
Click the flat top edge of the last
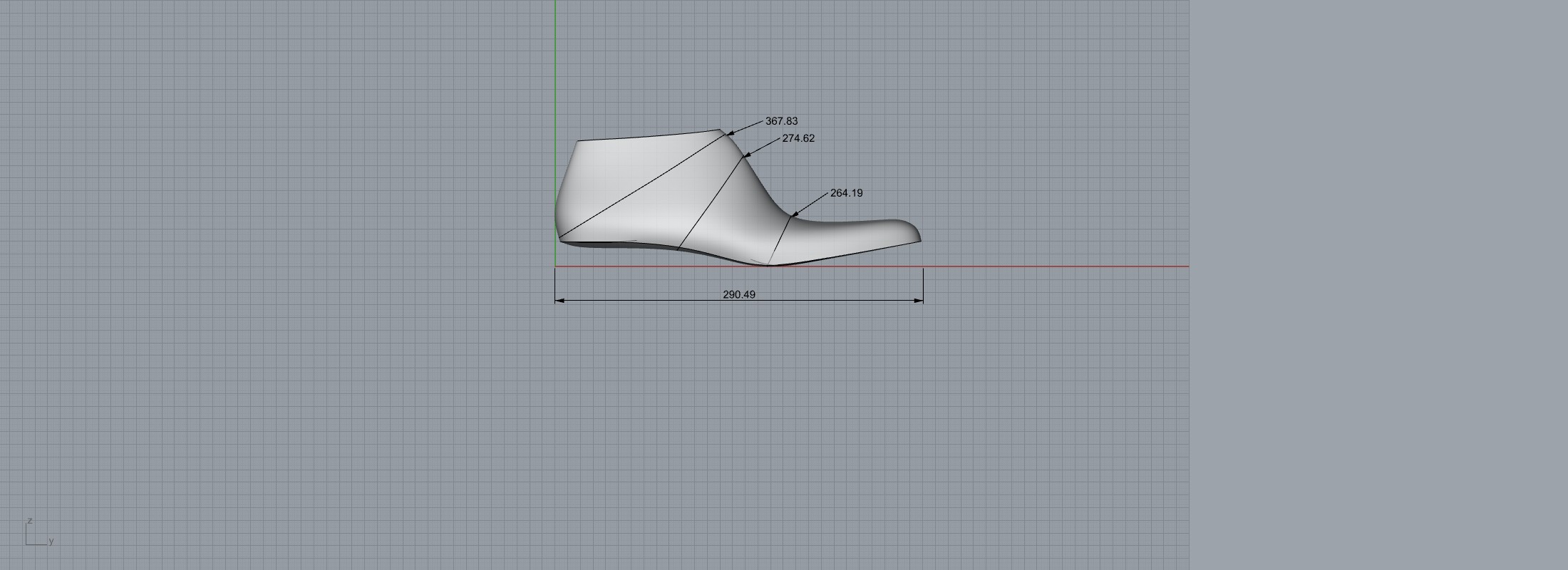pos(649,136)
